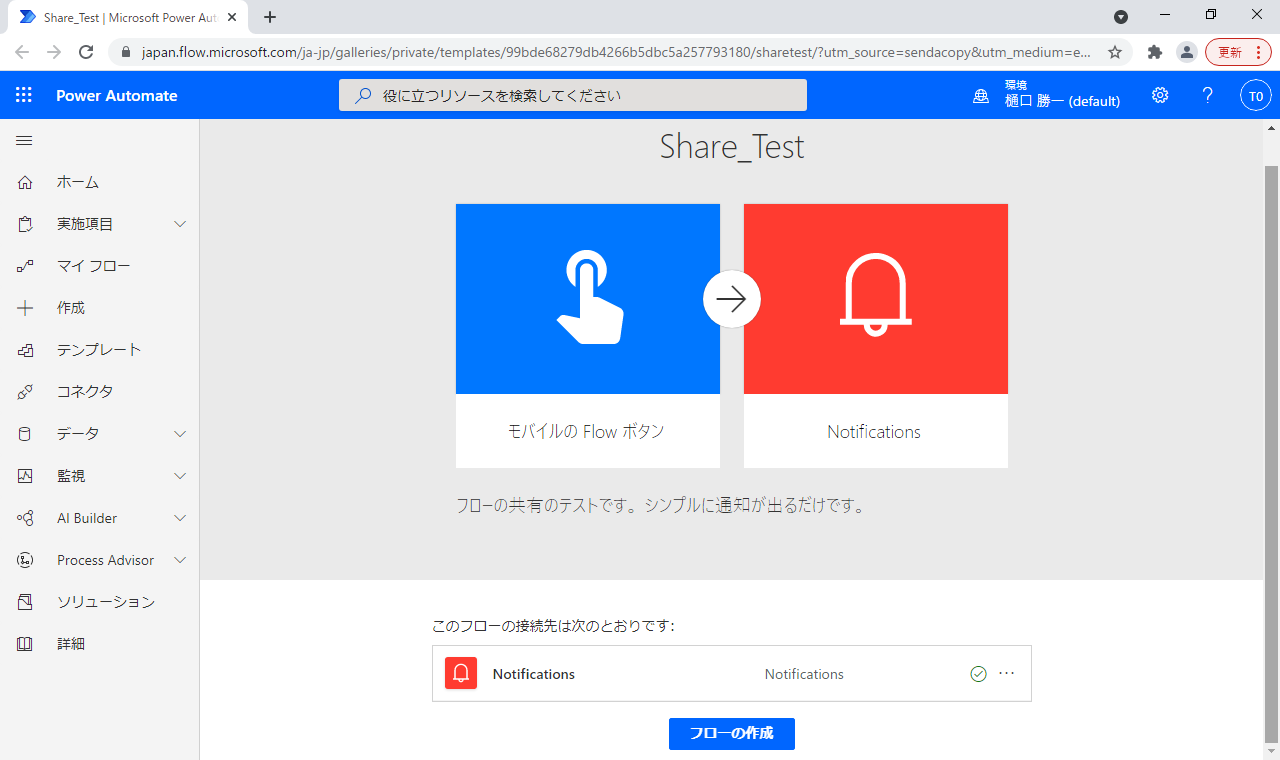Open the Chrome profile icon

pos(1186,52)
